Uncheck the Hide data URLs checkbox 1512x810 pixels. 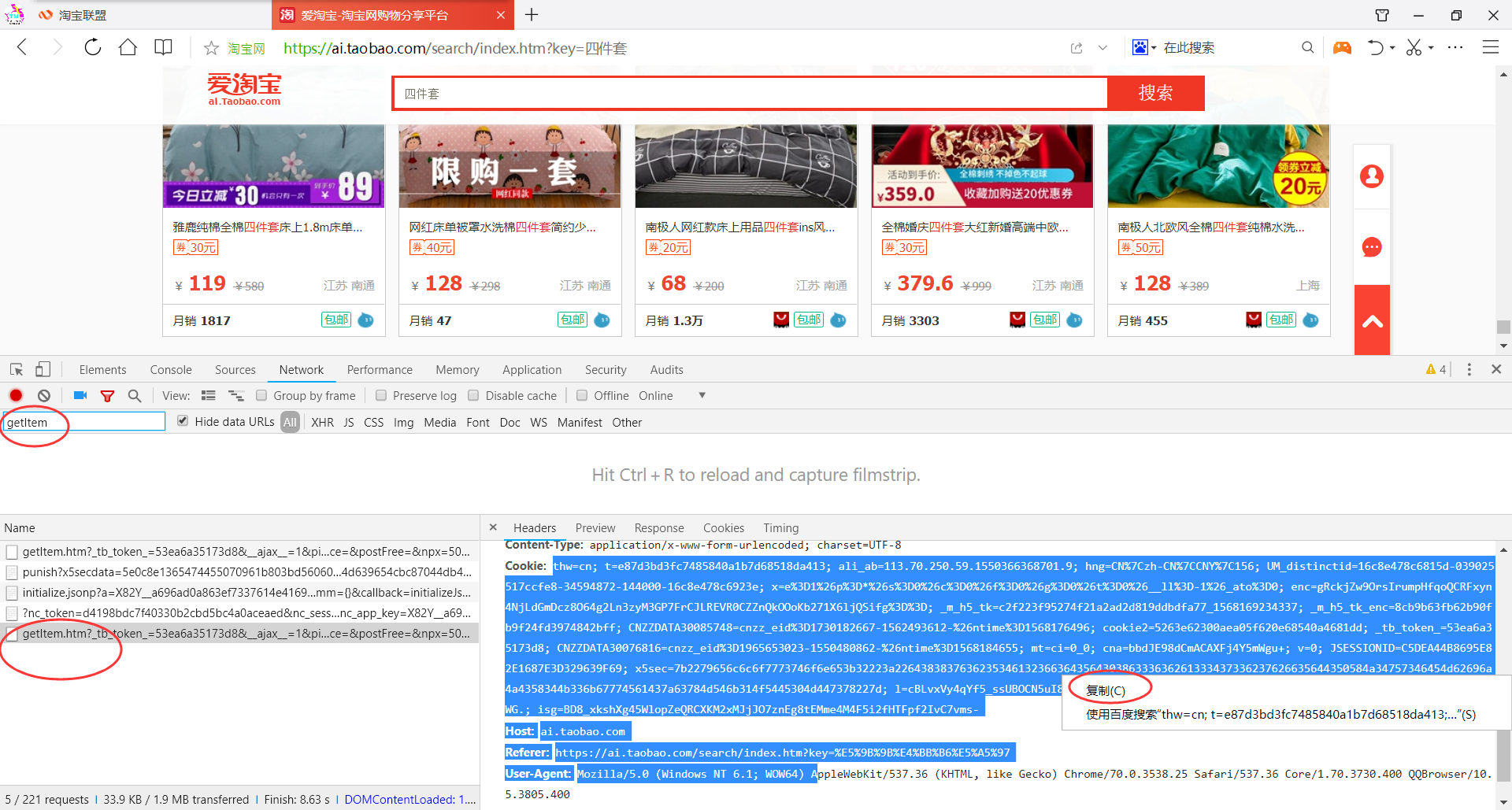(183, 421)
